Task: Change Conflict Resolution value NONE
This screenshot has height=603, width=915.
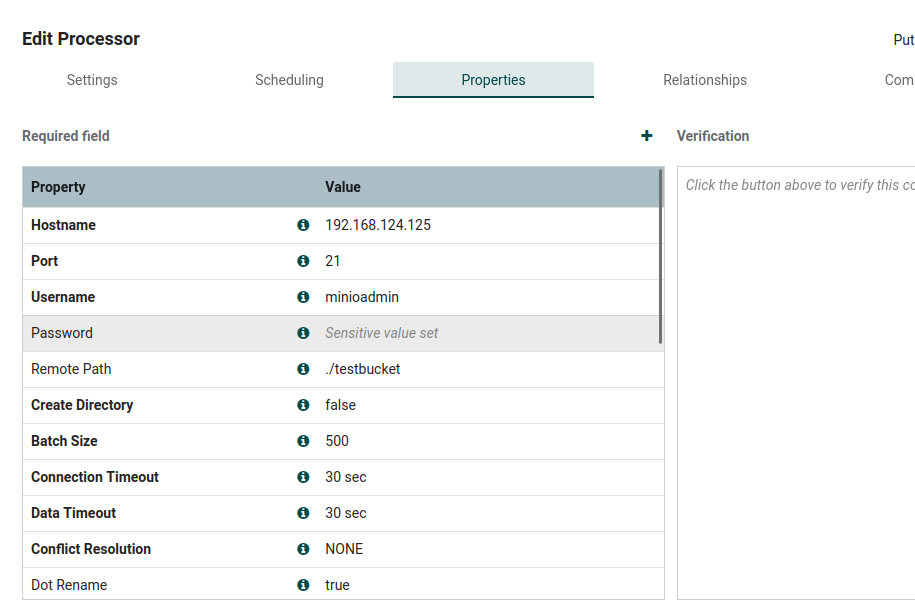Action: (344, 549)
